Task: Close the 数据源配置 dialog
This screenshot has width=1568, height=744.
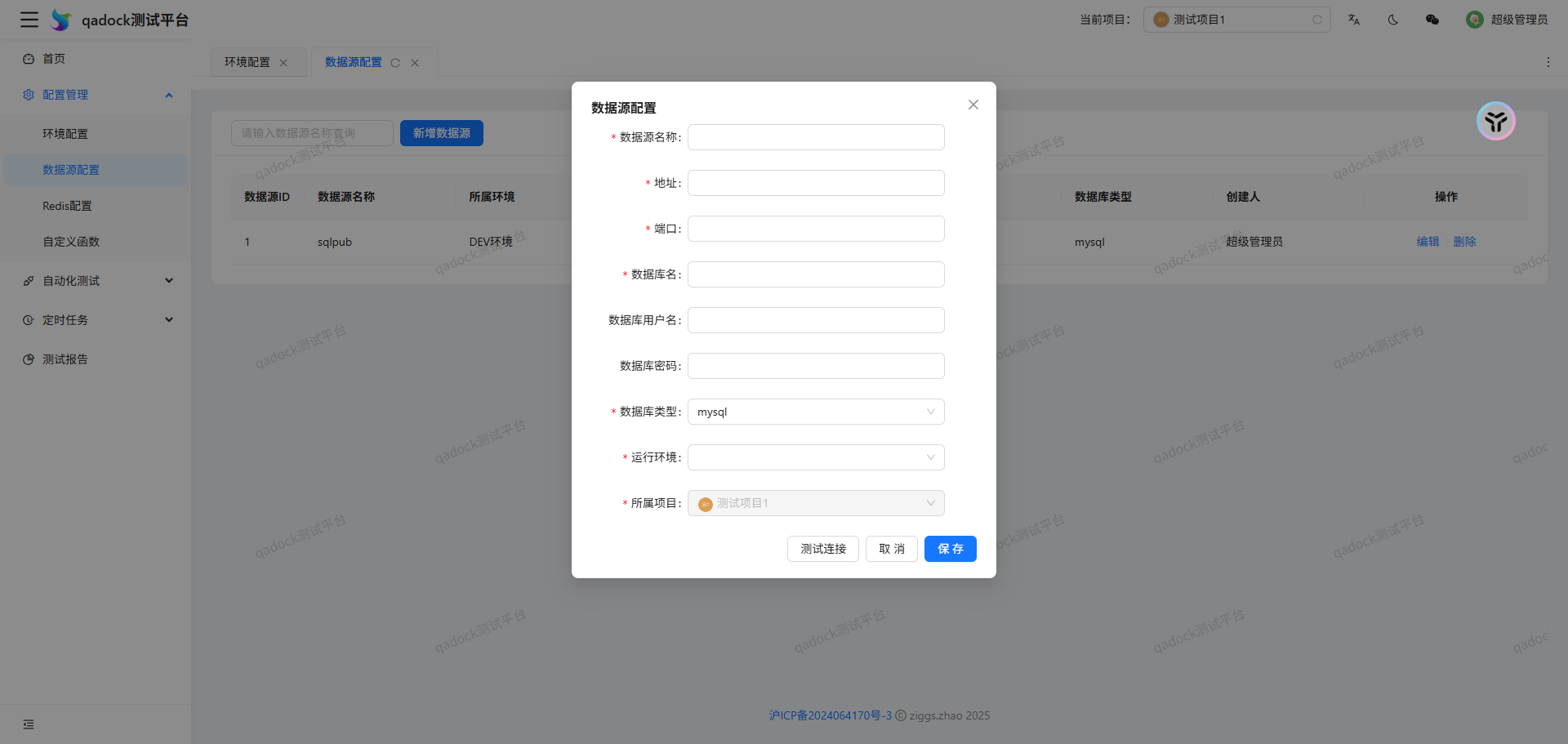Action: coord(973,105)
